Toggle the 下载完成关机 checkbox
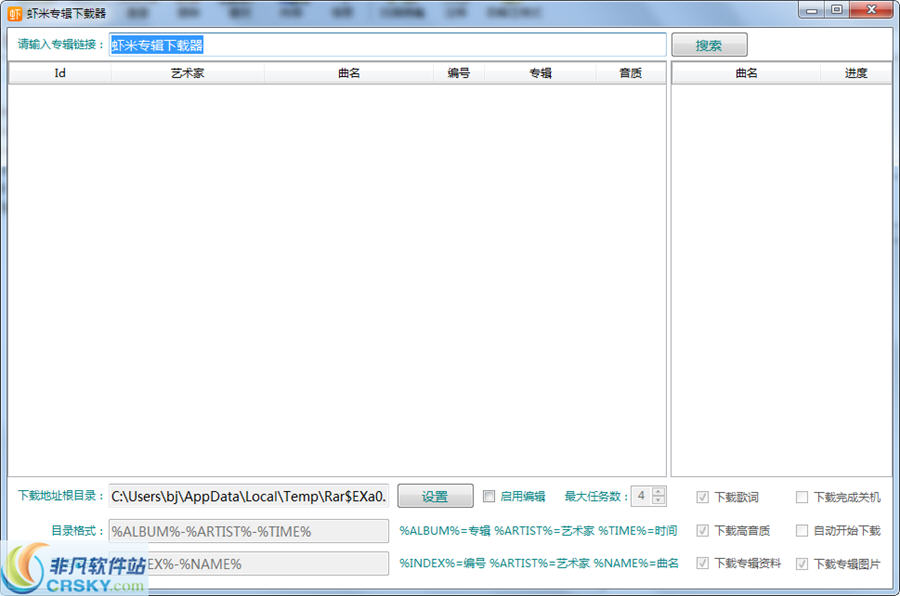The height and width of the screenshot is (596, 900). click(802, 497)
